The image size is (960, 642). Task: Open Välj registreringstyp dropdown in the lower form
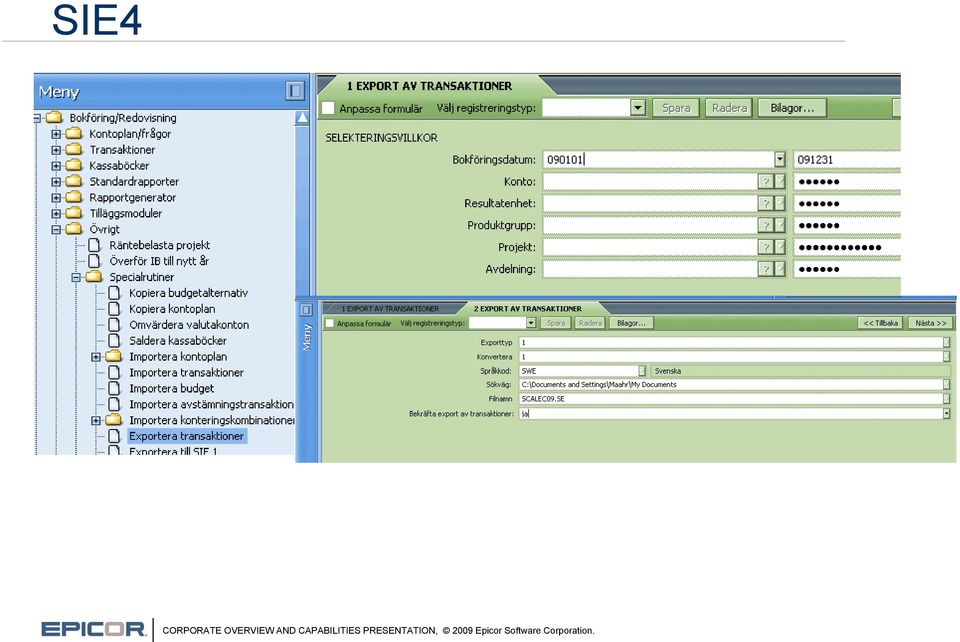pyautogui.click(x=531, y=323)
